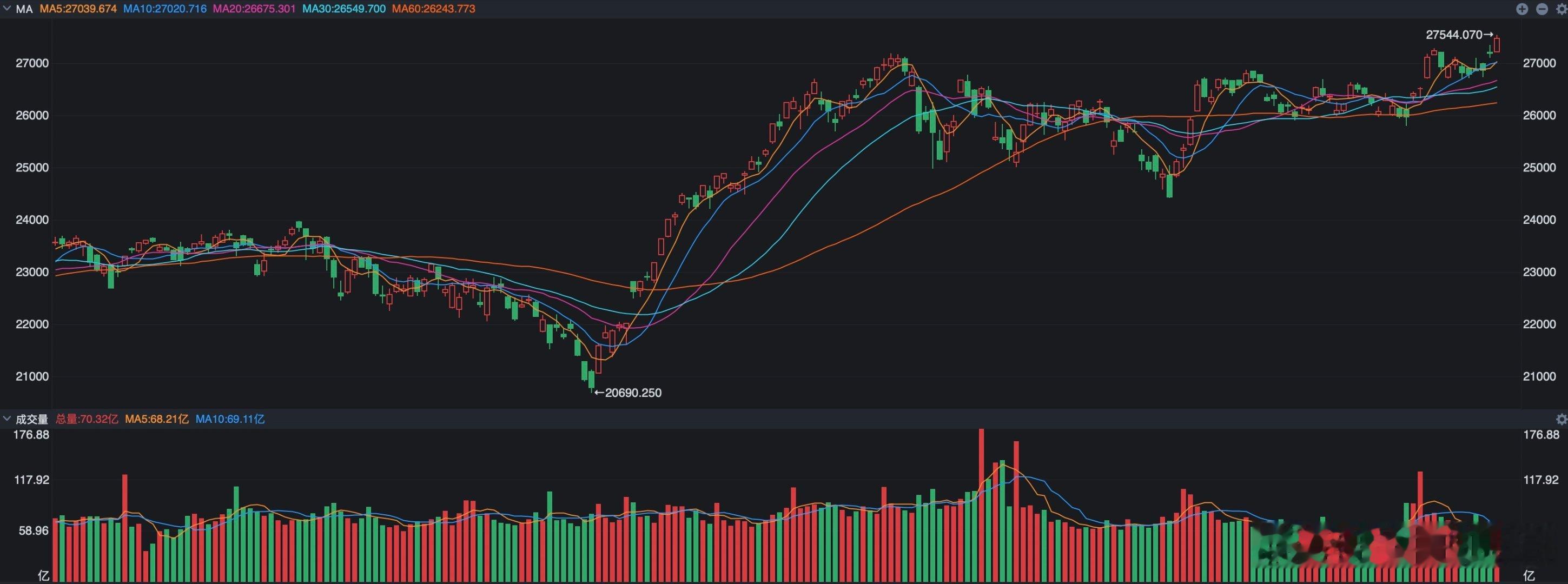The image size is (1568, 584).
Task: Select the MA30:26549.700 label
Action: pos(344,9)
